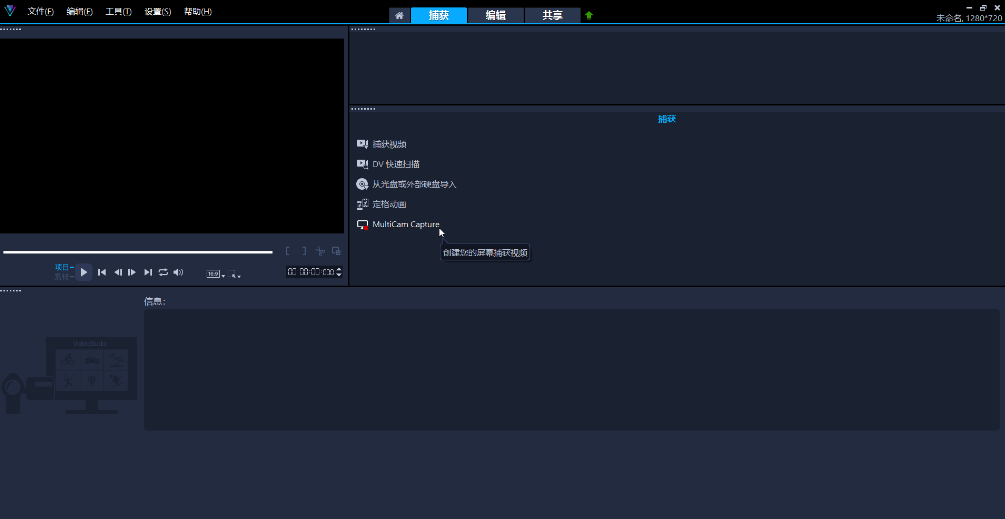Set the Mark-in bracket point
Image resolution: width=1005 pixels, height=519 pixels.
(288, 251)
